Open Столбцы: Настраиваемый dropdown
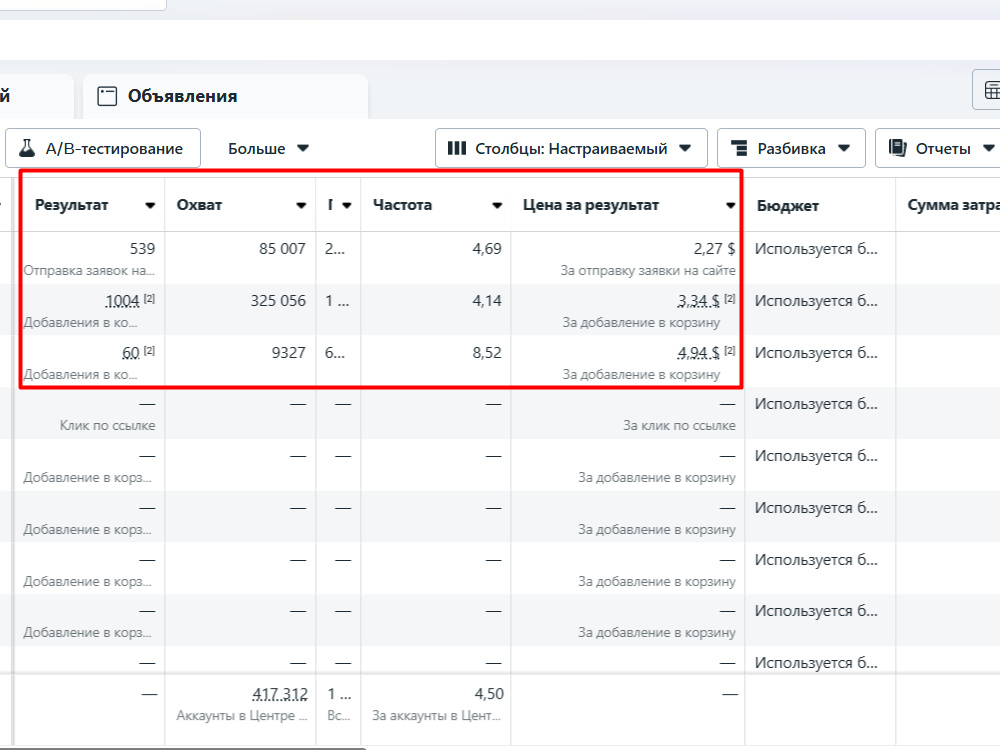 pyautogui.click(x=571, y=149)
